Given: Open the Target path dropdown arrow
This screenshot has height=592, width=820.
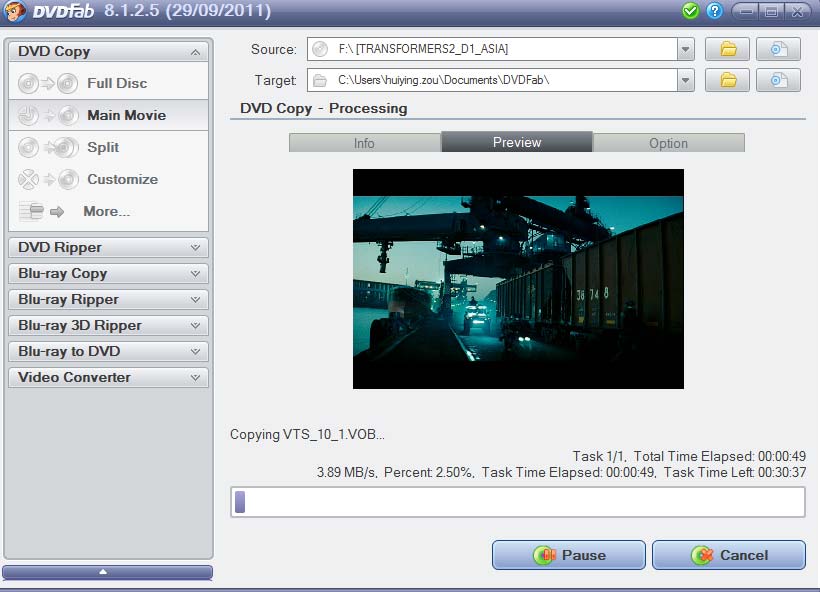Looking at the screenshot, I should pos(685,81).
